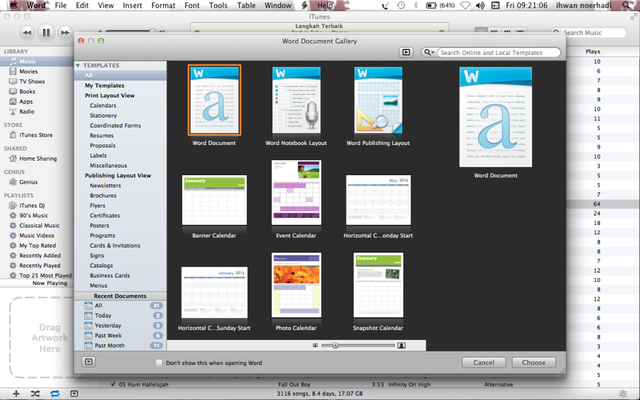The image size is (640, 400).
Task: Open Genius in iTunes sidebar
Action: (28, 182)
